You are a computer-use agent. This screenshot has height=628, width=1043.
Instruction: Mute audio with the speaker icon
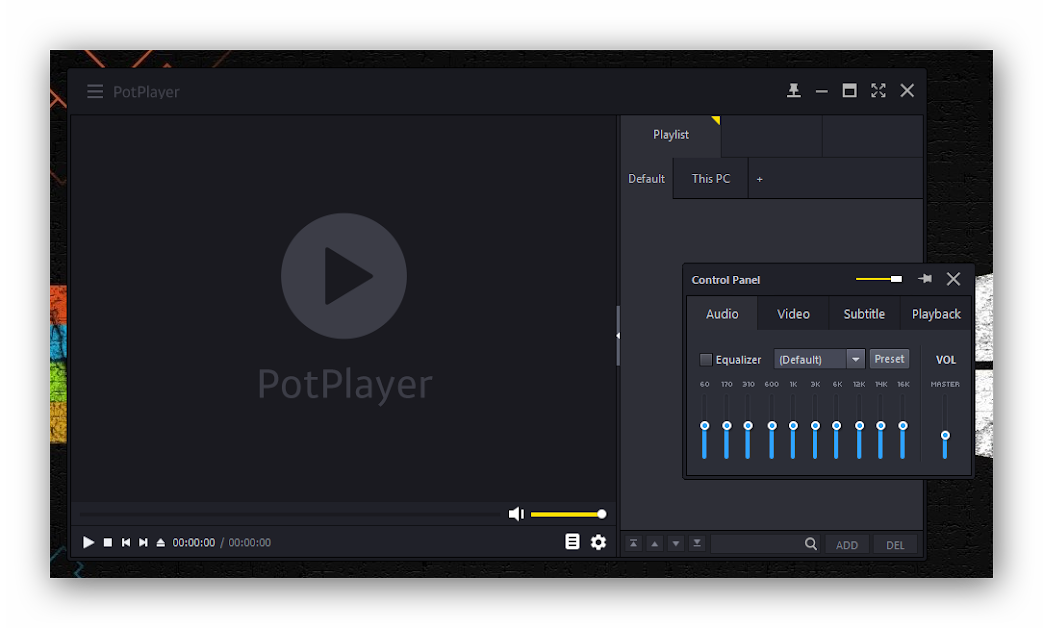coord(516,514)
